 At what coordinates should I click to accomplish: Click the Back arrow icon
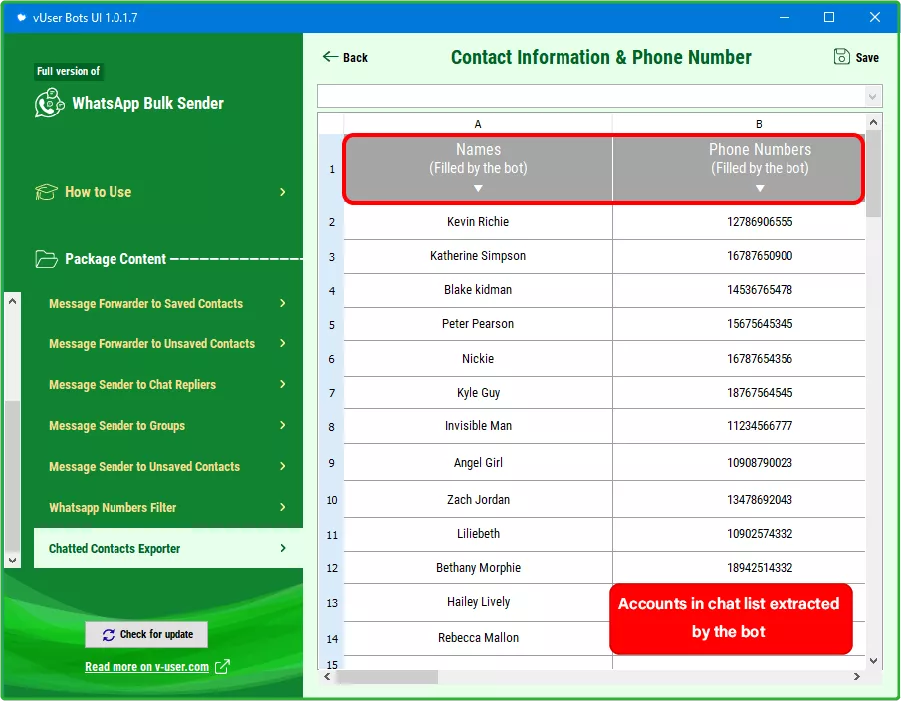click(330, 56)
